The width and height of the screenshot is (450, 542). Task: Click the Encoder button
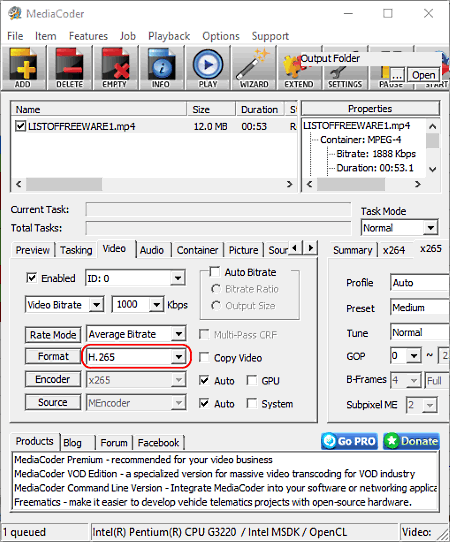click(53, 380)
